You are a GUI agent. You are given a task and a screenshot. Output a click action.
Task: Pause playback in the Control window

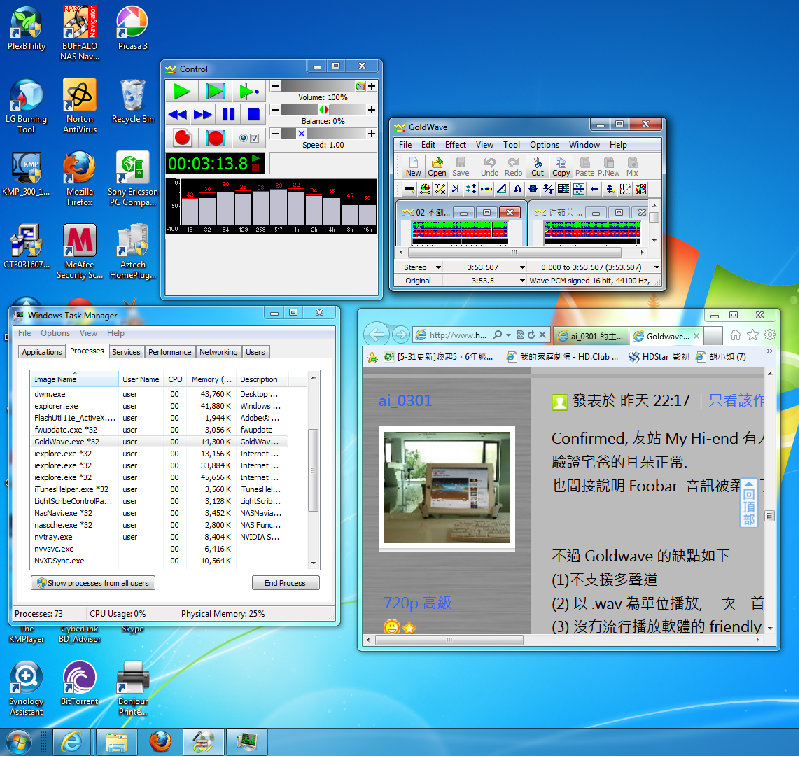[x=228, y=114]
